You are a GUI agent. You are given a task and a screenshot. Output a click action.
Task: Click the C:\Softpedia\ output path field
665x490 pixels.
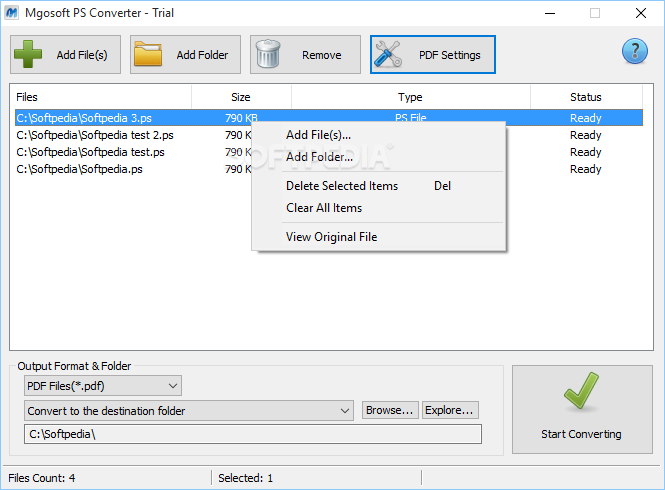click(x=253, y=434)
